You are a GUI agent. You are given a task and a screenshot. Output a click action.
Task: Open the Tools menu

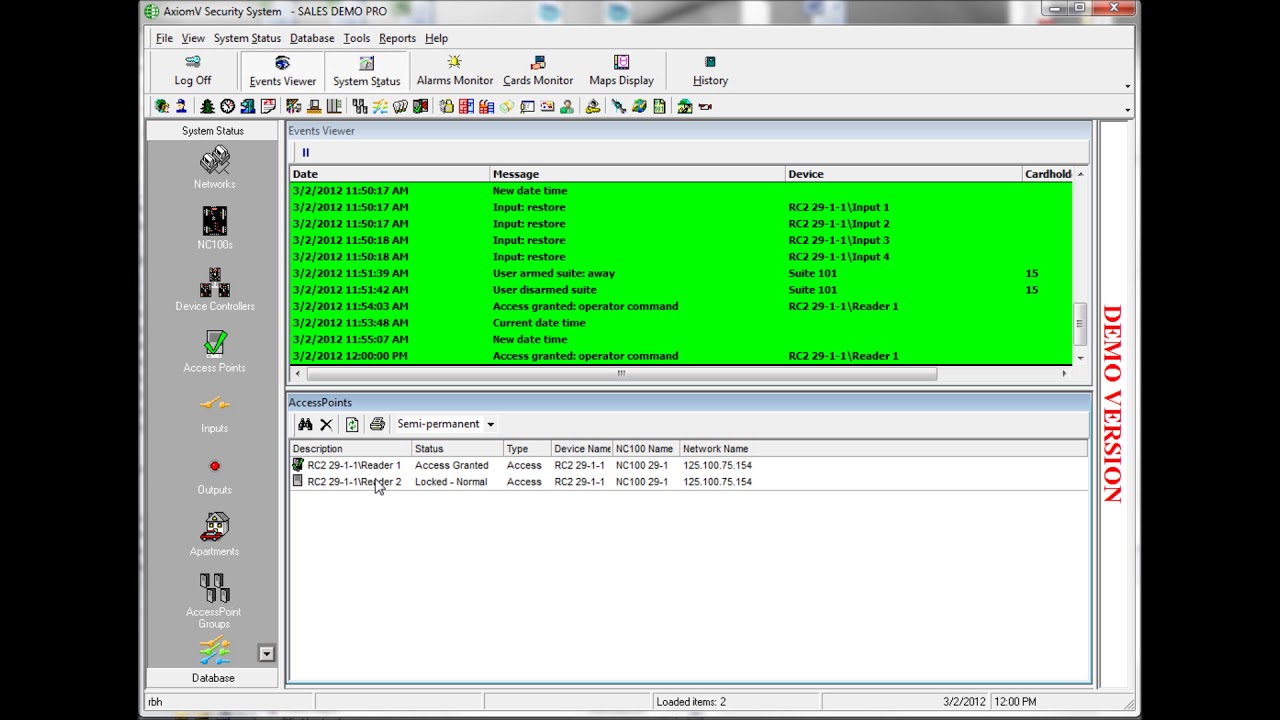[356, 38]
